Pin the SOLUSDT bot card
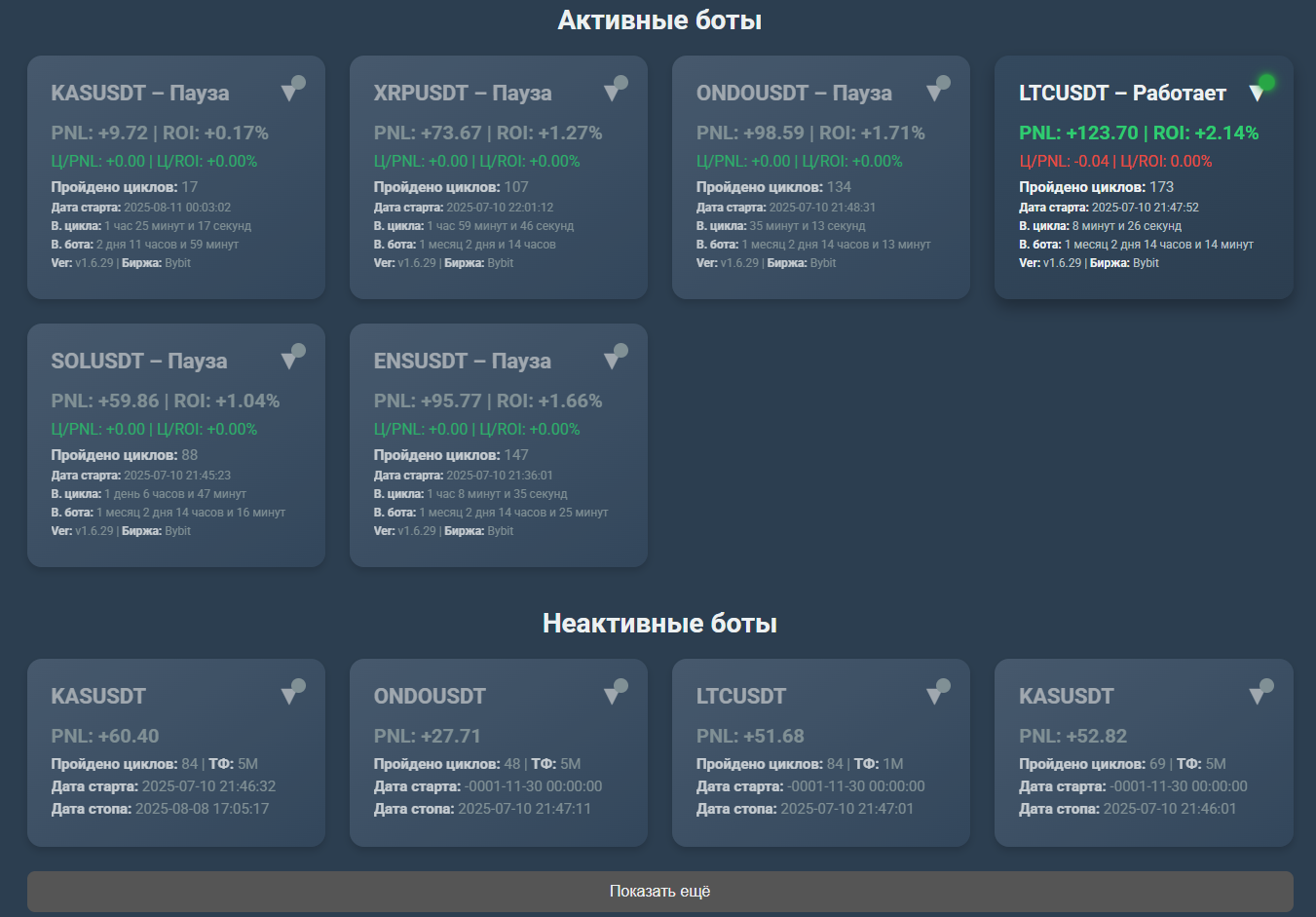 click(291, 357)
